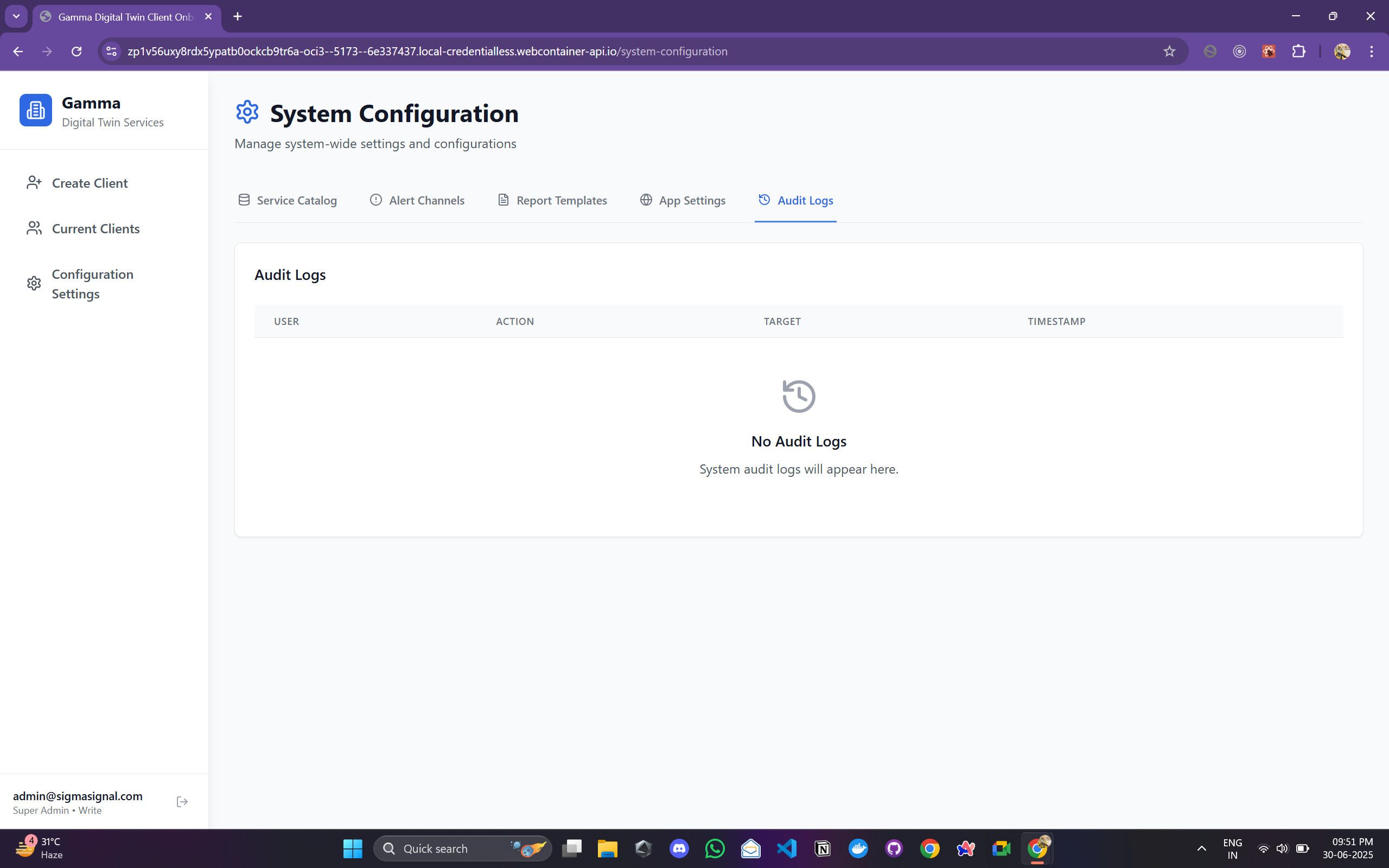Go to Create Client in sidebar

point(90,183)
